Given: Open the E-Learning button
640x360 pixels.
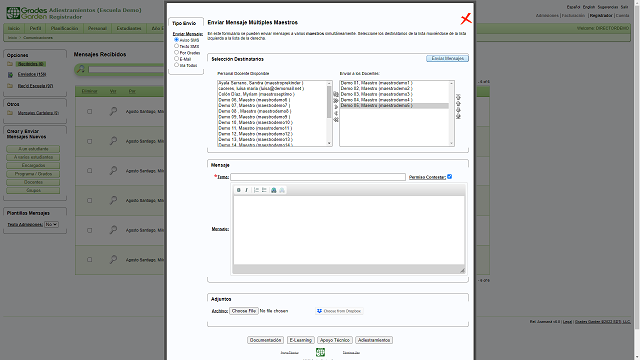Looking at the screenshot, I should click(x=300, y=340).
